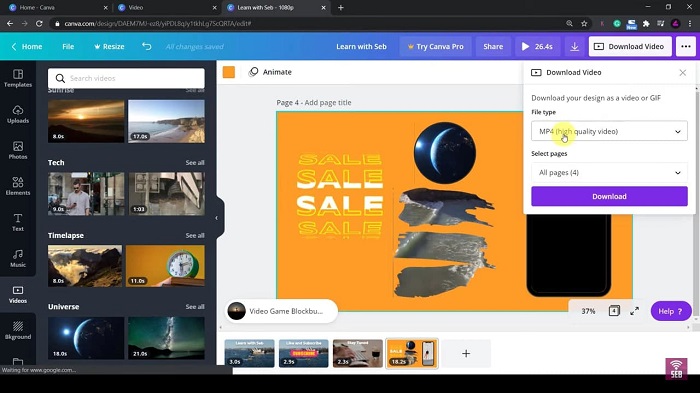Open the browser extensions puzzle icon
The height and width of the screenshot is (393, 700).
tap(646, 23)
